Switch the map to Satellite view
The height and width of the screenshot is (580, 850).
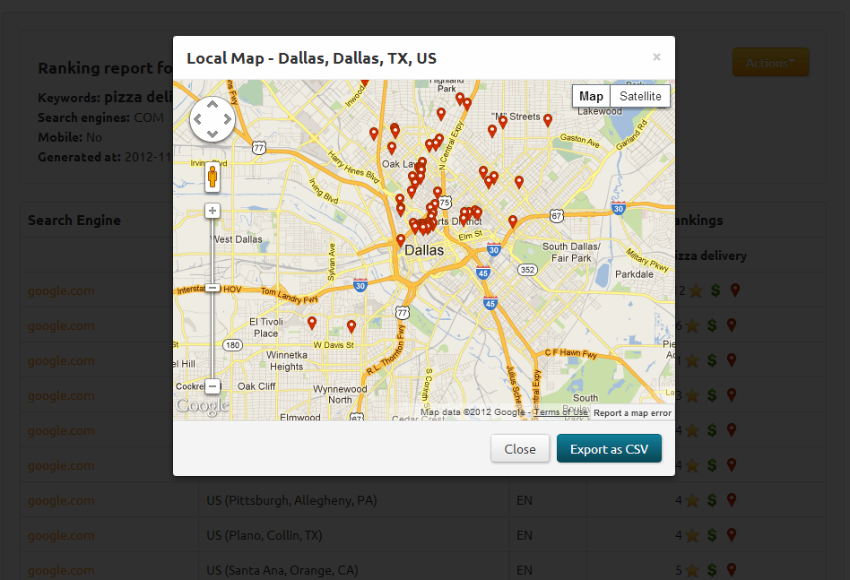[x=640, y=96]
